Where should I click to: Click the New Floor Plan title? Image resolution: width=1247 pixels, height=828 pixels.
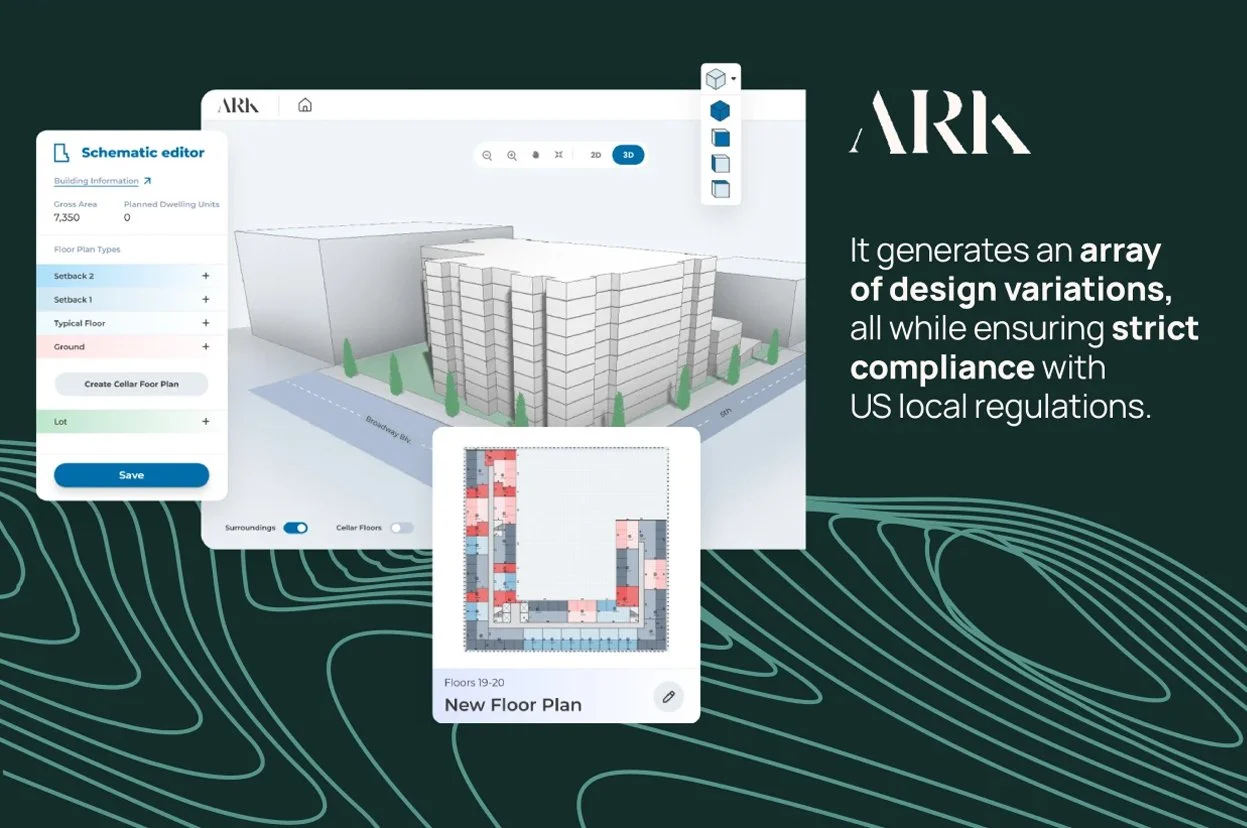pos(513,705)
